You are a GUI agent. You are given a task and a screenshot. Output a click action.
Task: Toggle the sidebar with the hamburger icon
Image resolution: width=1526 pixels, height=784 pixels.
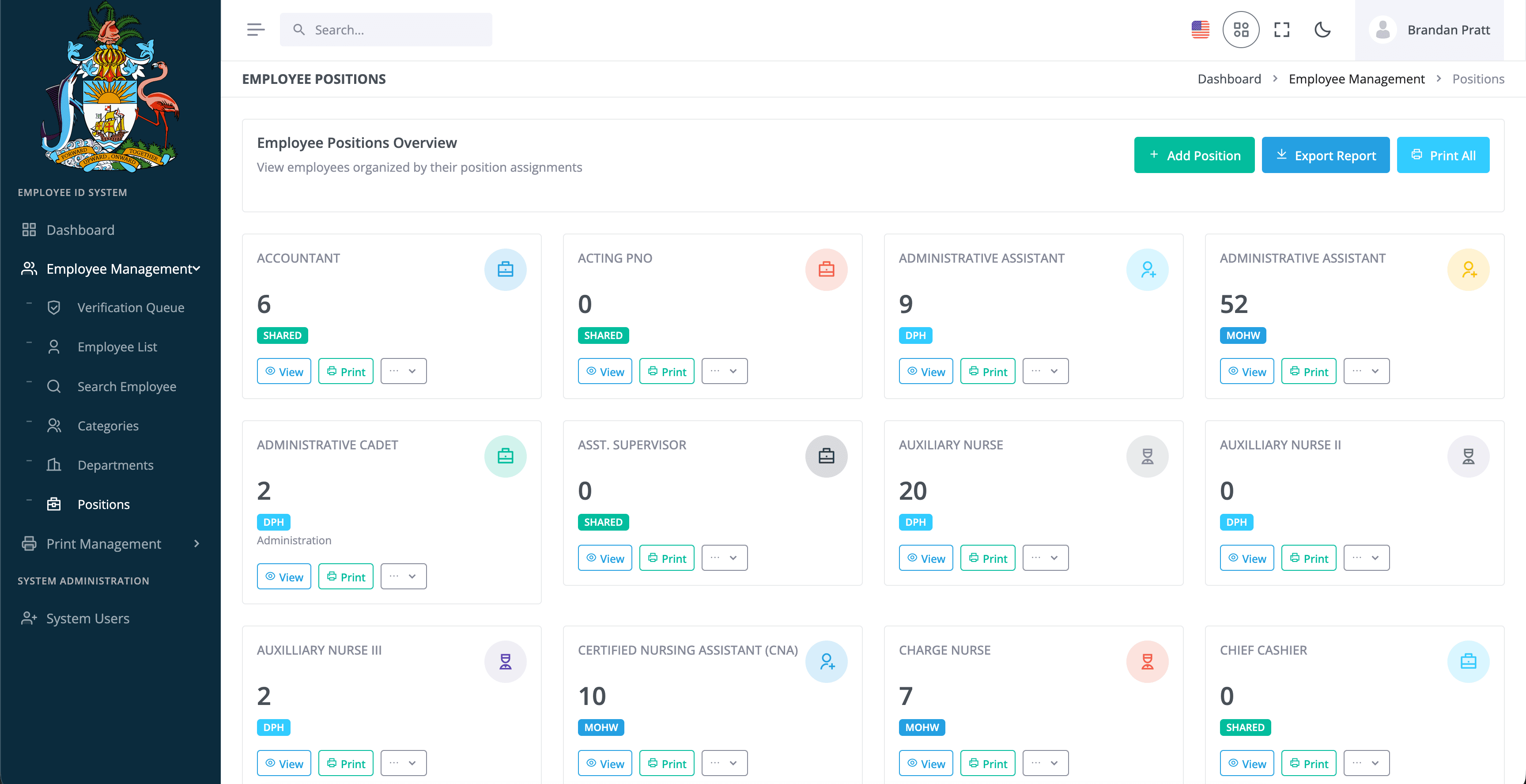(x=255, y=29)
